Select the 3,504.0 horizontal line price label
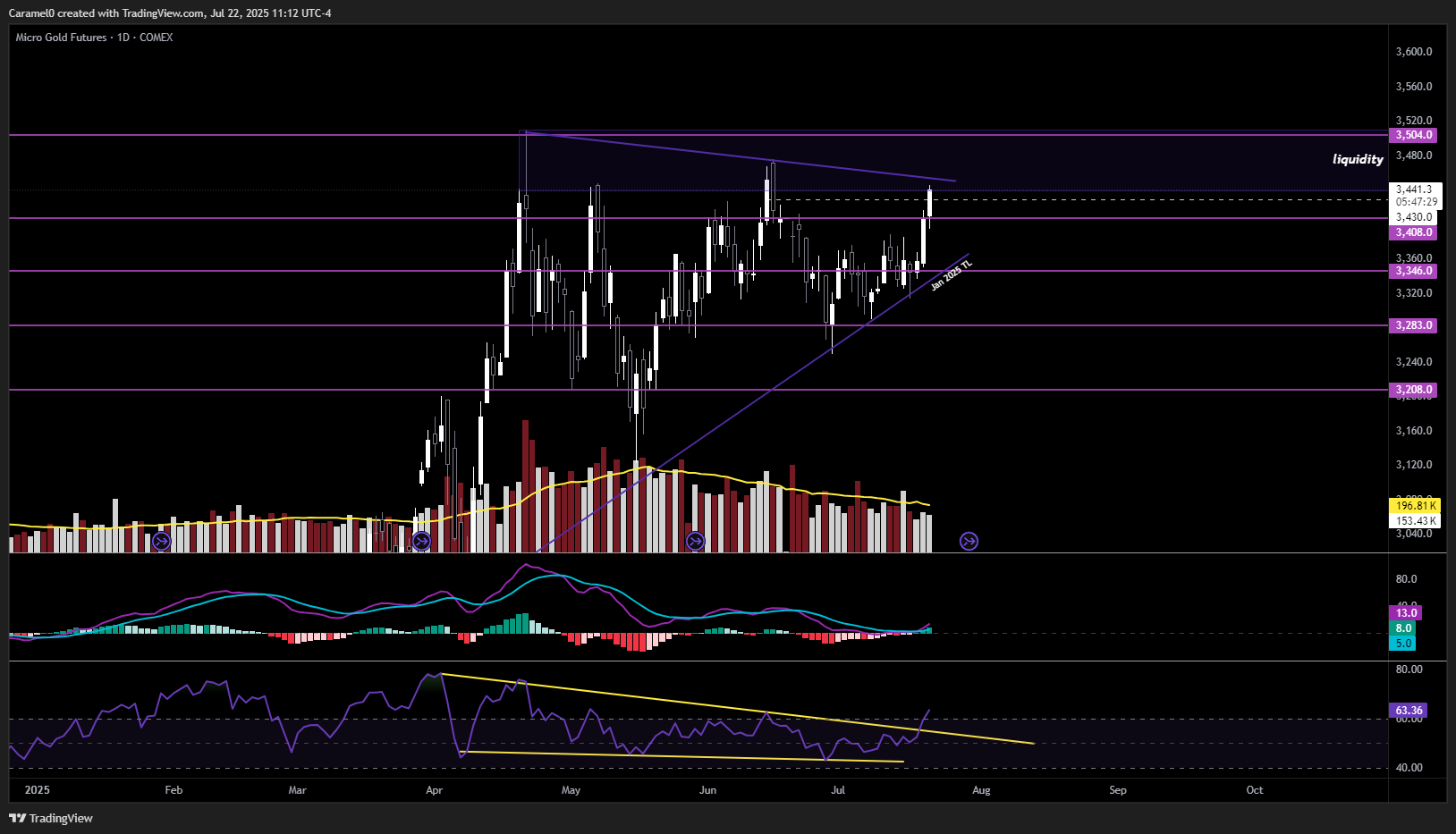 coord(1413,135)
